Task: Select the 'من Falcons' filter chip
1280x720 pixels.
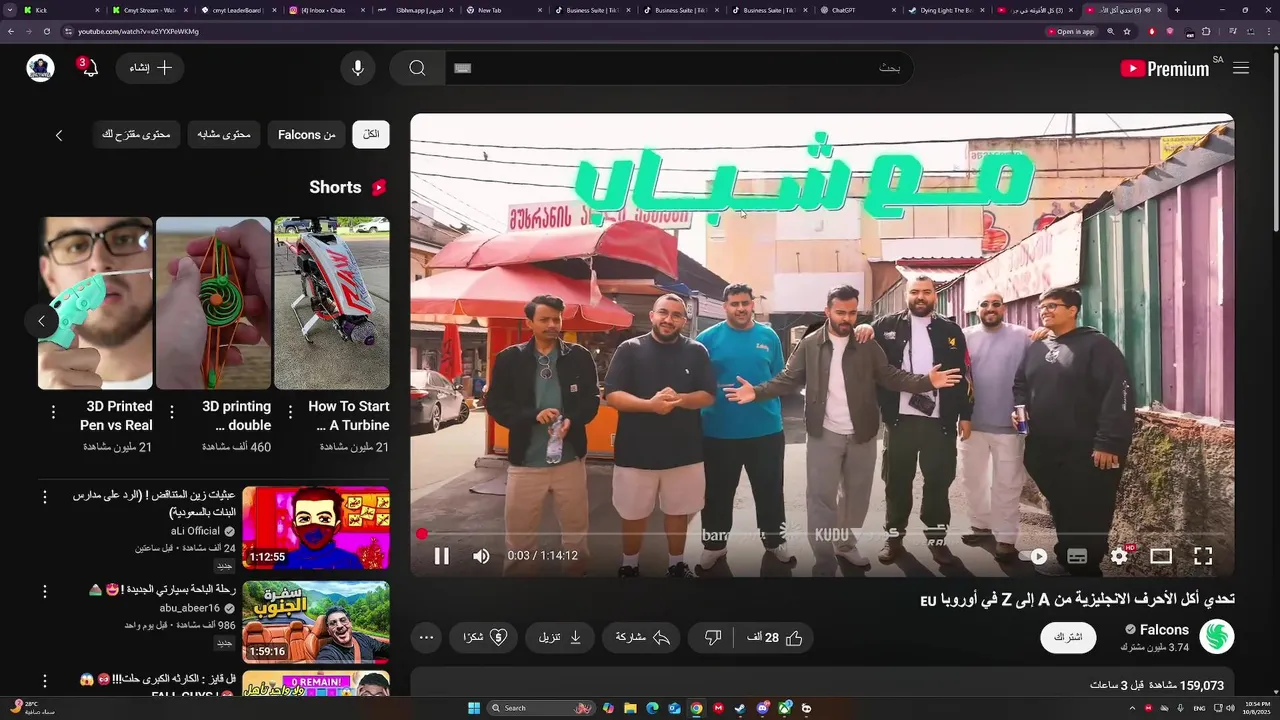Action: point(306,135)
